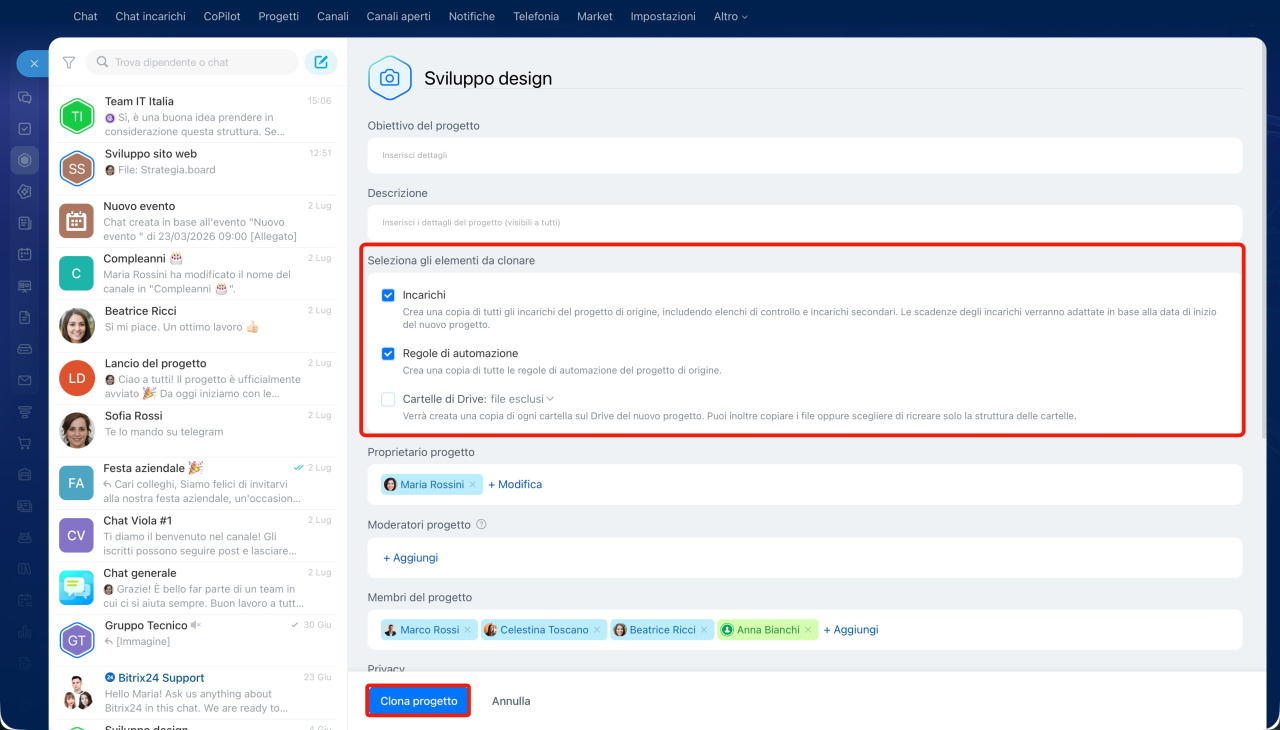Uncheck the Regole di automazione checkbox
Viewport: 1280px width, 730px height.
point(388,354)
